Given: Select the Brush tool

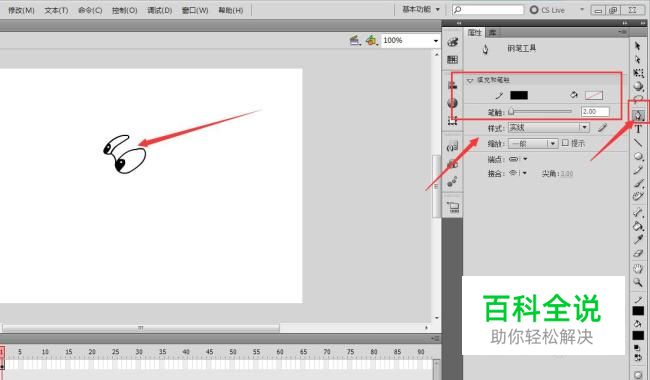Looking at the screenshot, I should click(x=638, y=183).
